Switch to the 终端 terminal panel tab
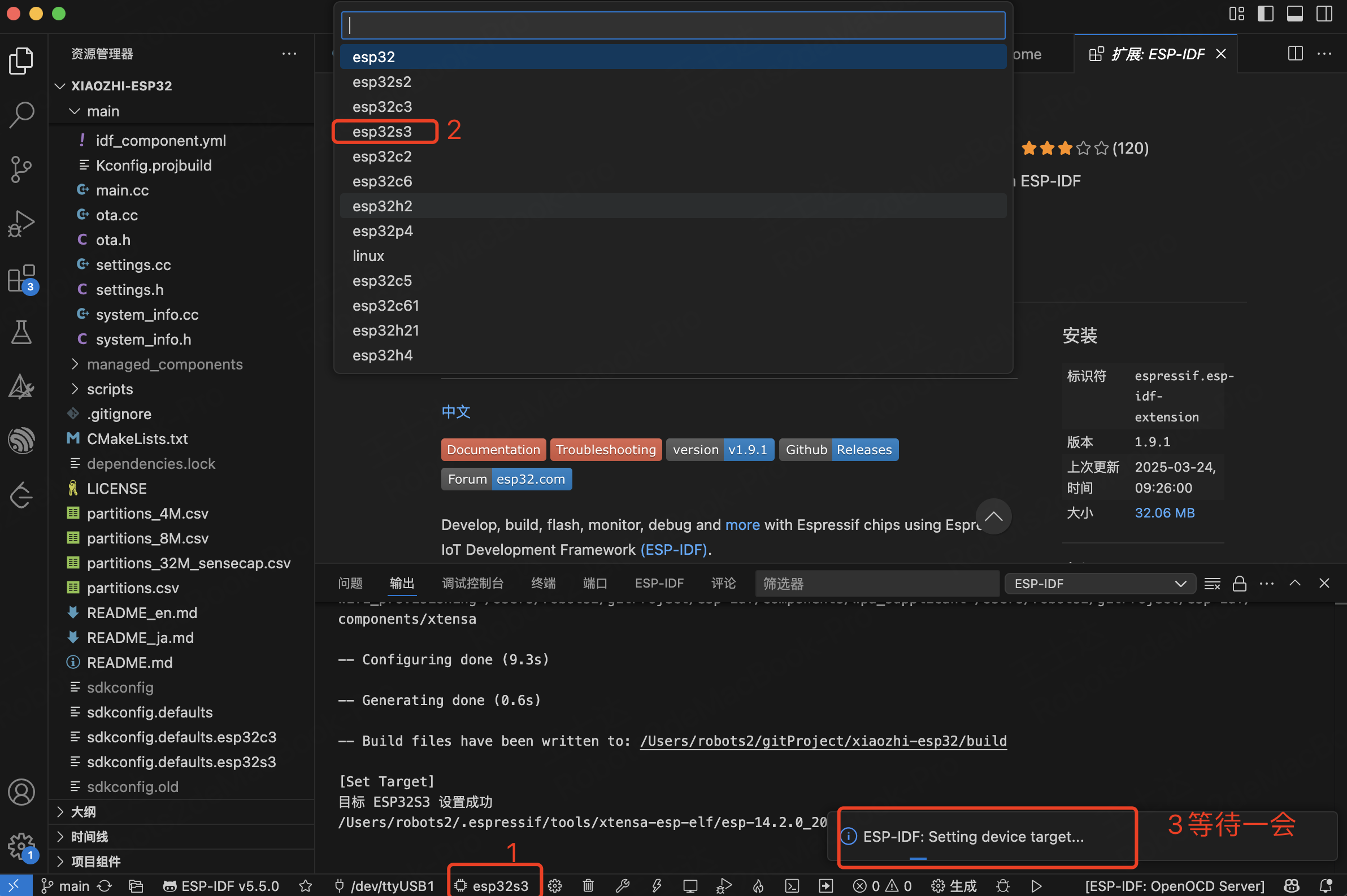 542,583
